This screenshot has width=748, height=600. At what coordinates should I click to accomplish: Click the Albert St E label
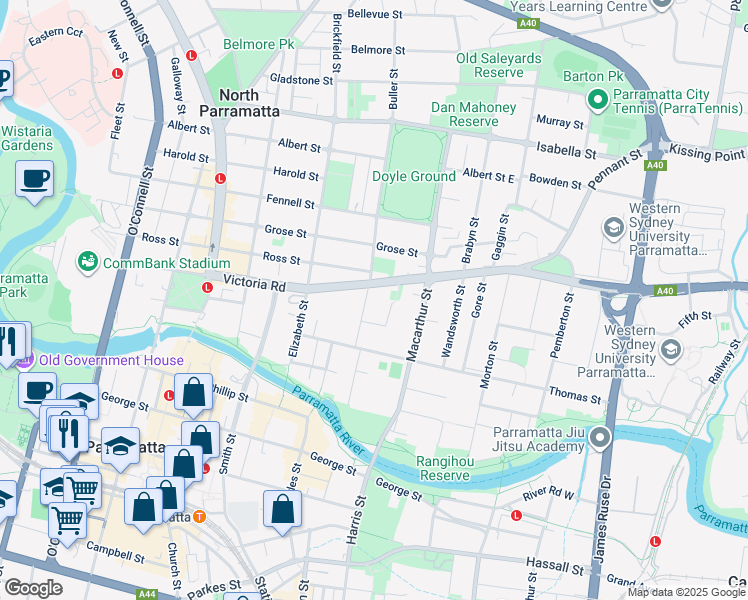(x=488, y=176)
